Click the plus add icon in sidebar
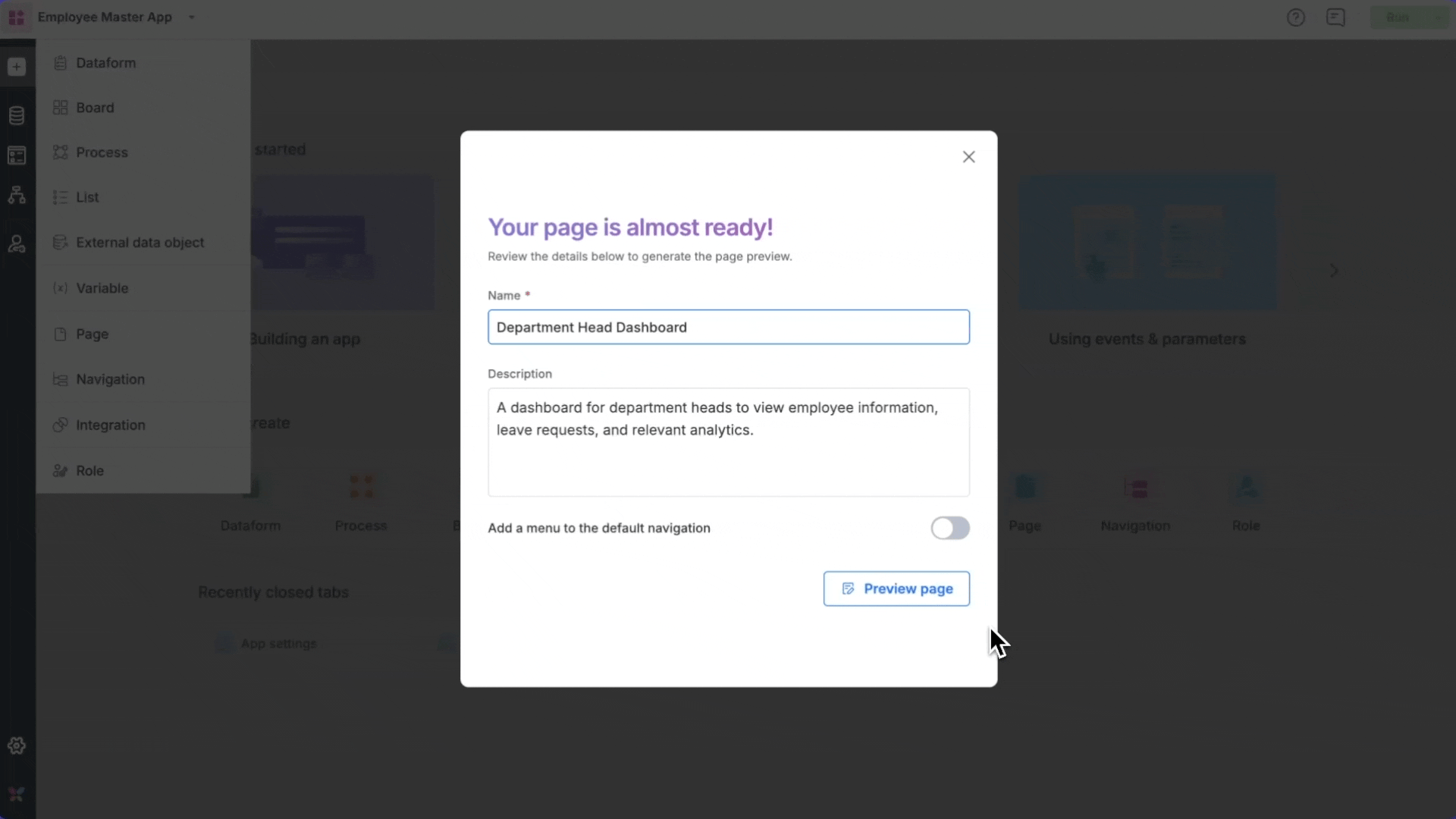1456x819 pixels. point(17,67)
